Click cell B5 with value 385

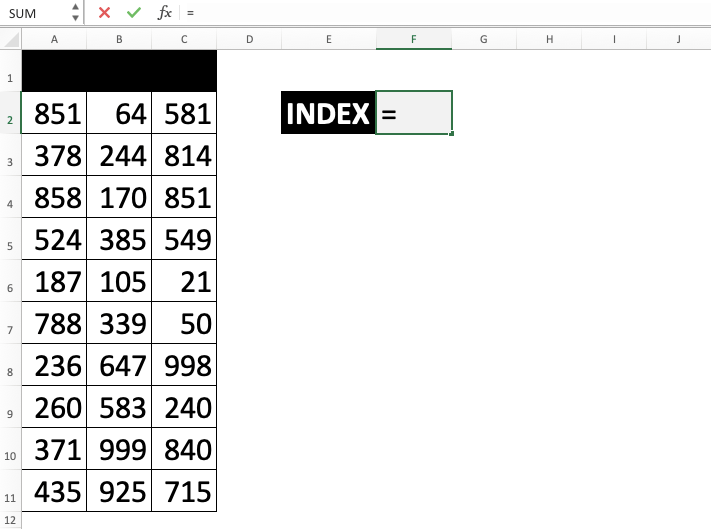coord(119,239)
